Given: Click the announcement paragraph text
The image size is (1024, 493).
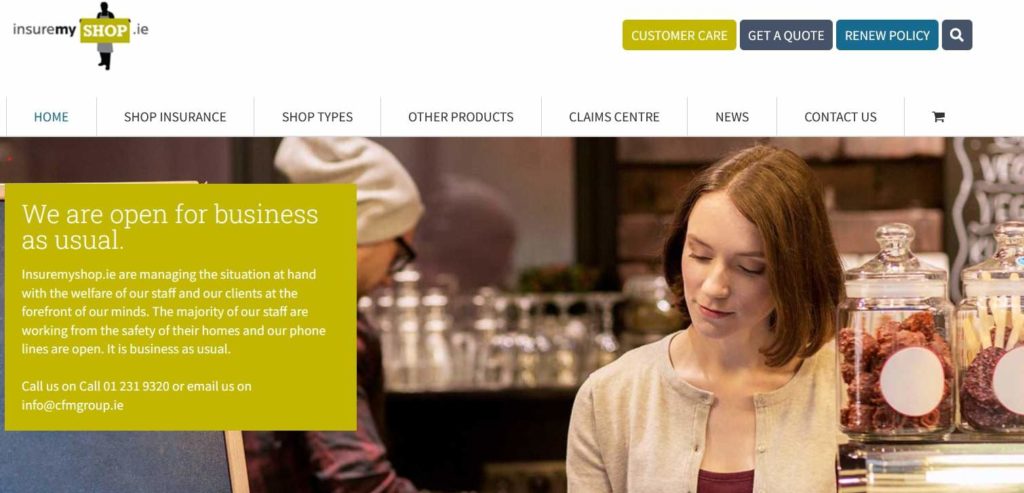Looking at the screenshot, I should [173, 311].
